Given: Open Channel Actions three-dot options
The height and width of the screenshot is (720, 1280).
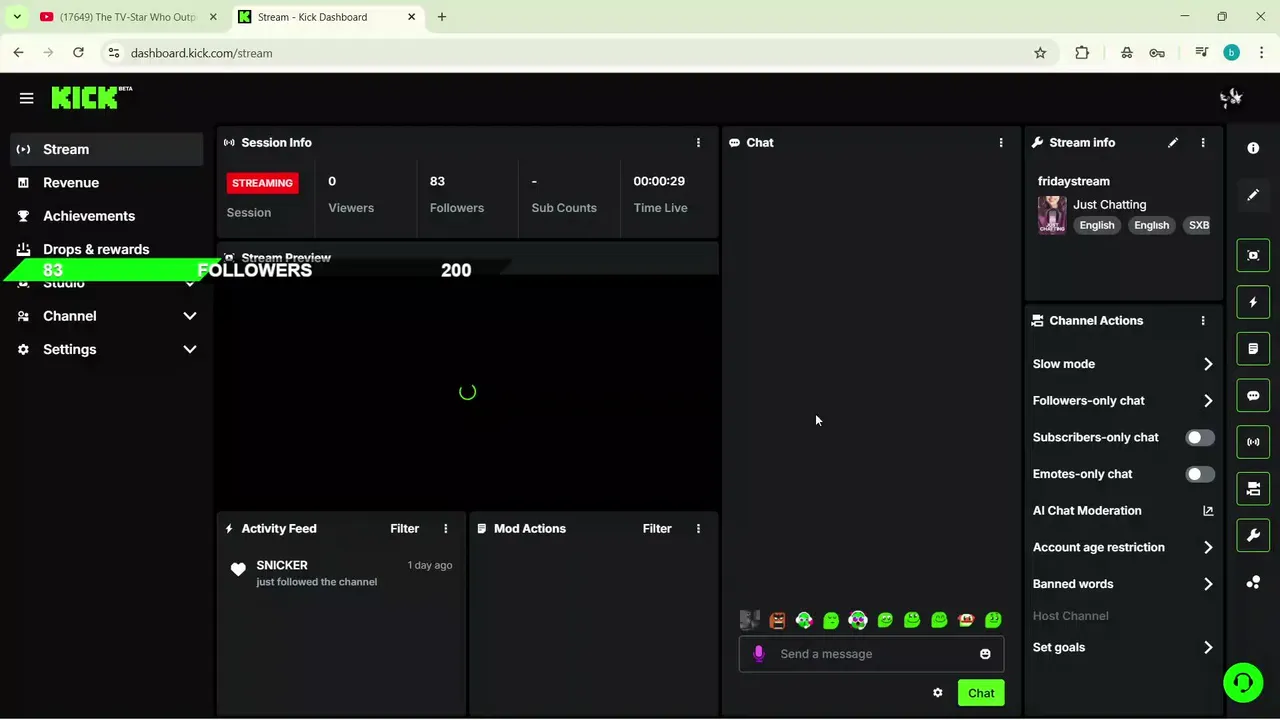Looking at the screenshot, I should [1203, 321].
